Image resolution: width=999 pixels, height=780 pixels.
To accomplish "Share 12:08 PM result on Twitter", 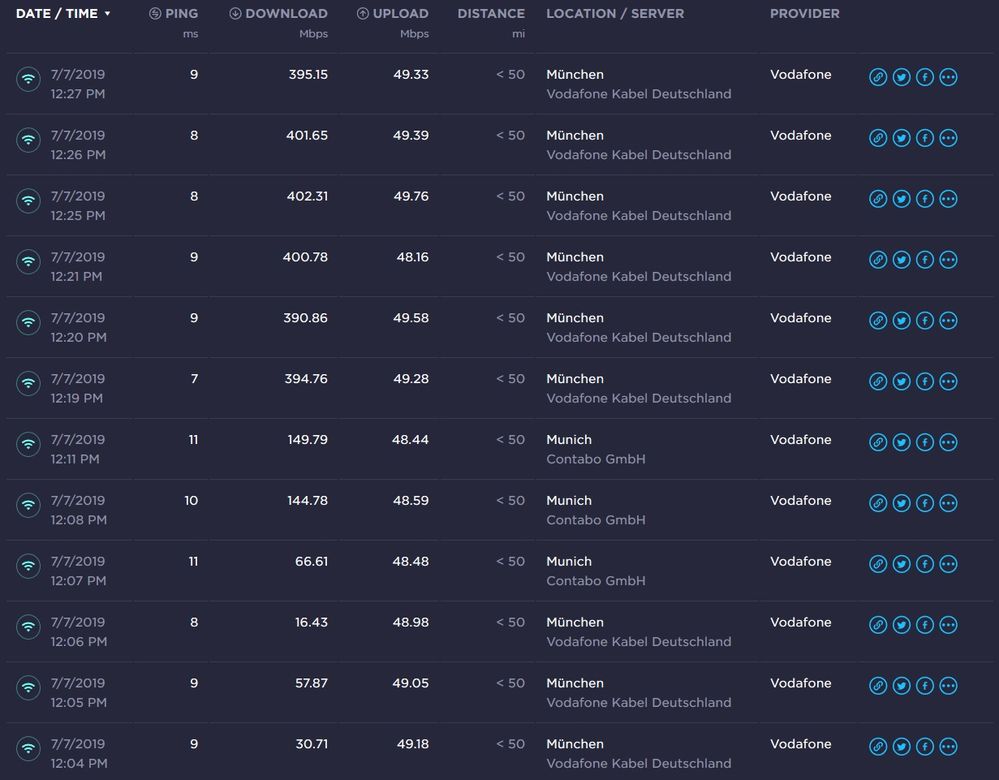I will coord(901,503).
